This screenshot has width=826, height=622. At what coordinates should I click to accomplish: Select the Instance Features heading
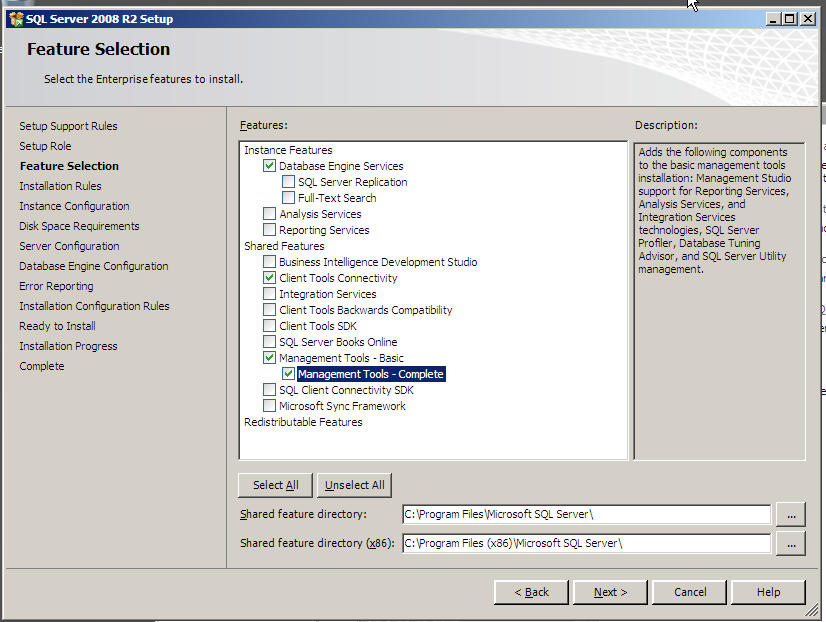click(x=288, y=150)
